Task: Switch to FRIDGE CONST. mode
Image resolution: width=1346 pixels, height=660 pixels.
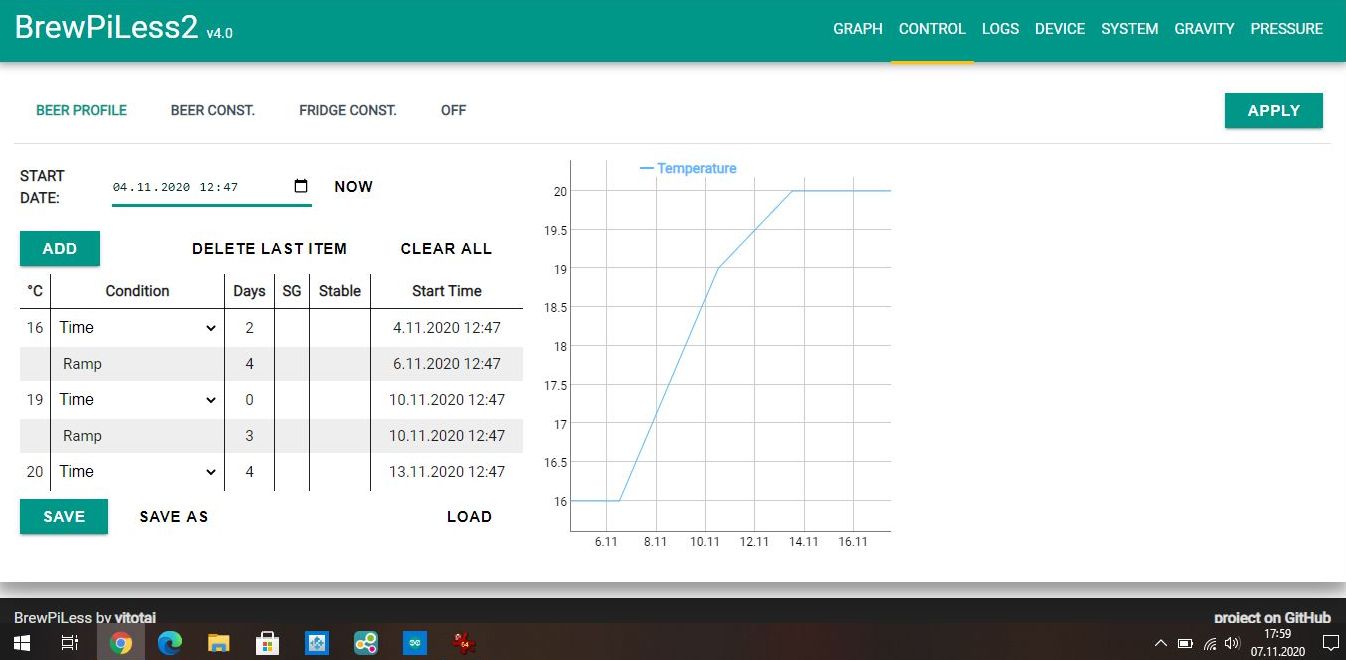Action: click(x=348, y=110)
